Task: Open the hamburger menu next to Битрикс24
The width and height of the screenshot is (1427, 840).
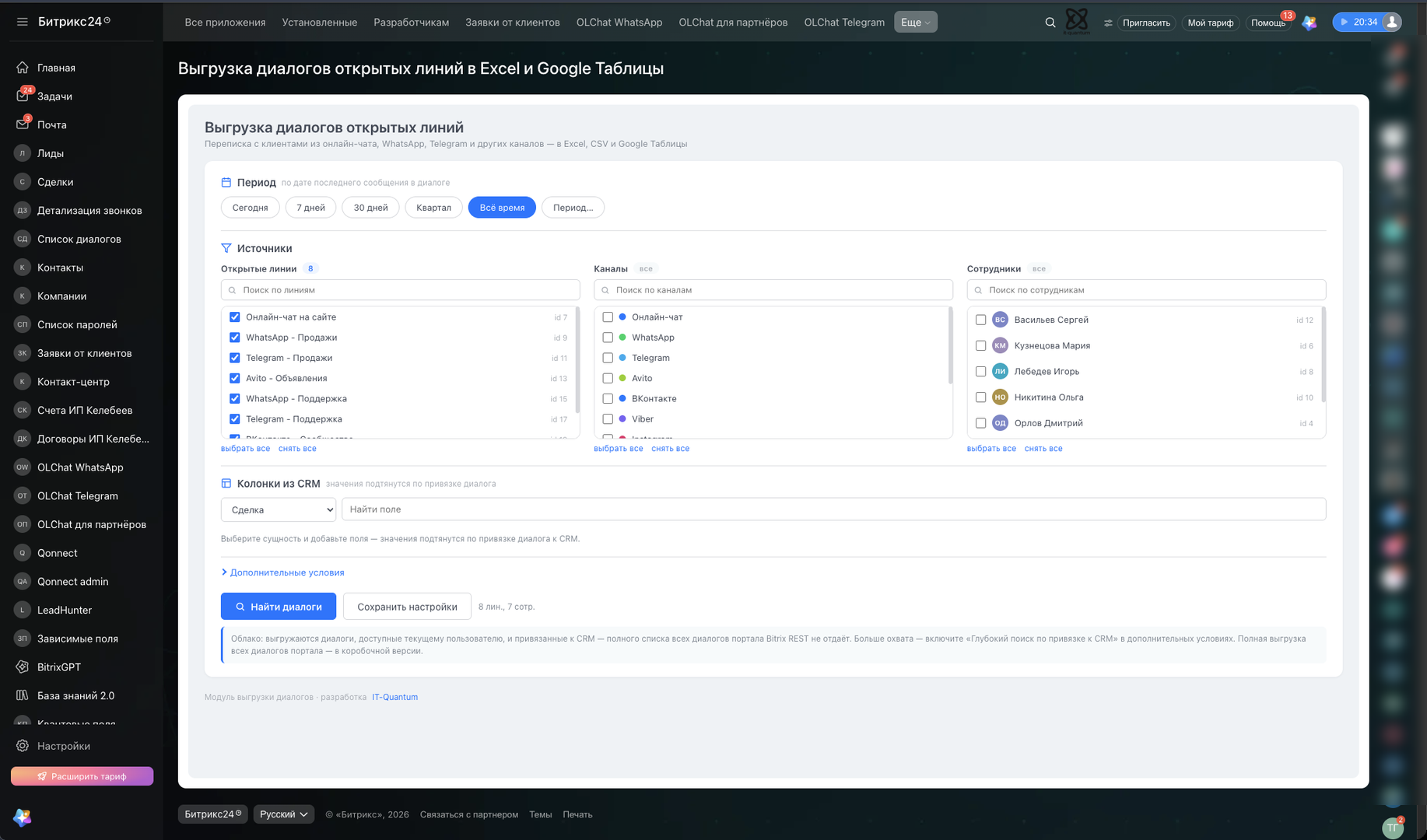Action: pos(22,22)
